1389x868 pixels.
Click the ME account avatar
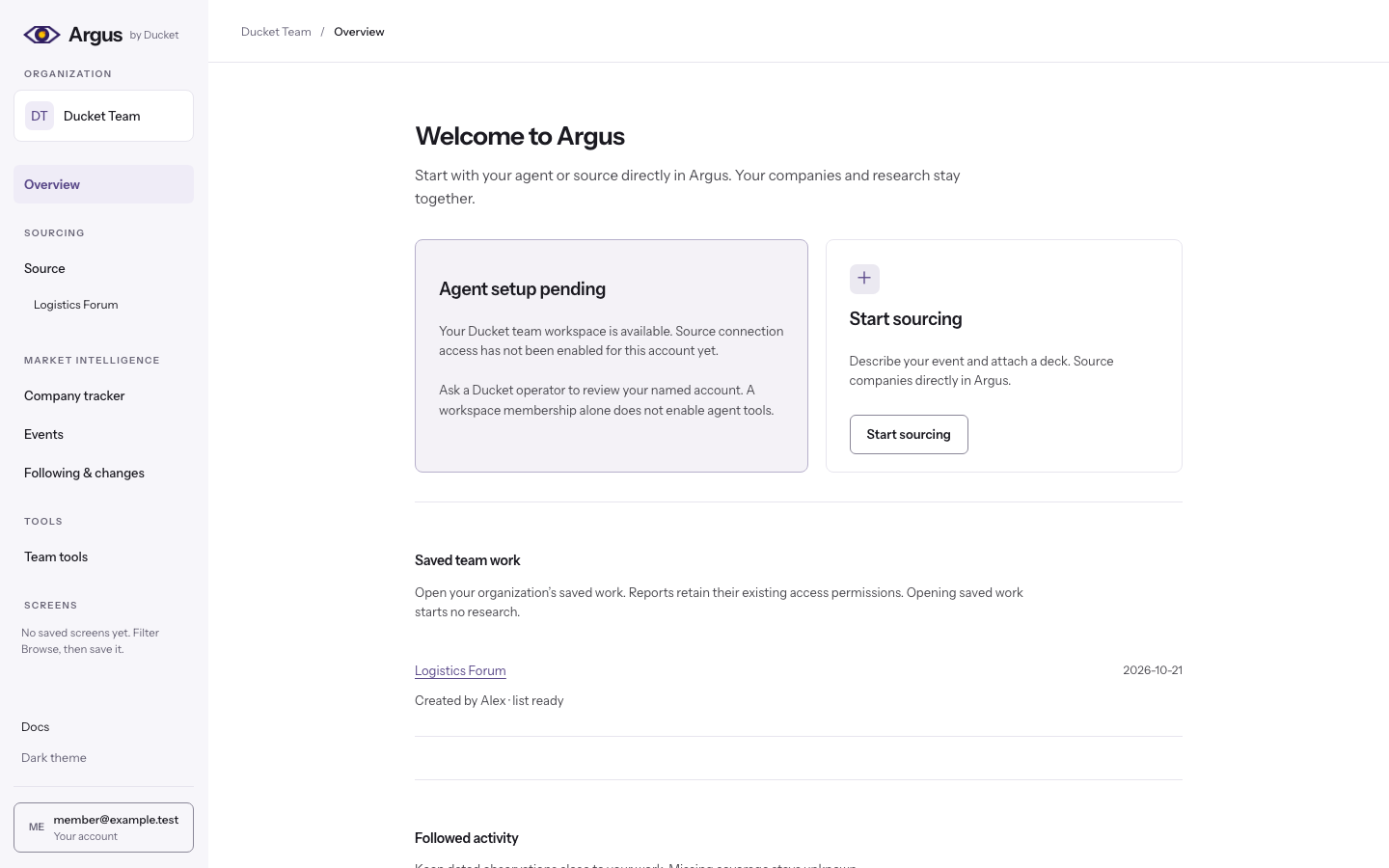click(x=37, y=827)
